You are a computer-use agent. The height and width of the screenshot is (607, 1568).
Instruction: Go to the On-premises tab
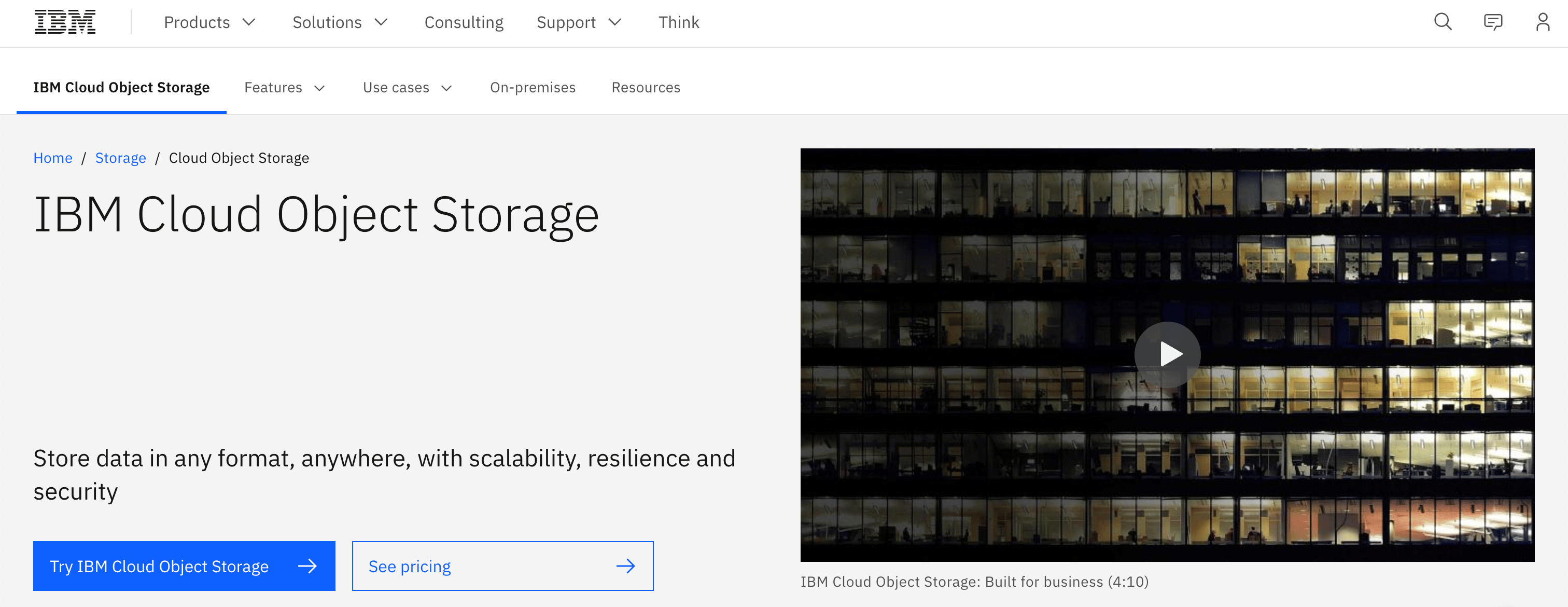(533, 88)
